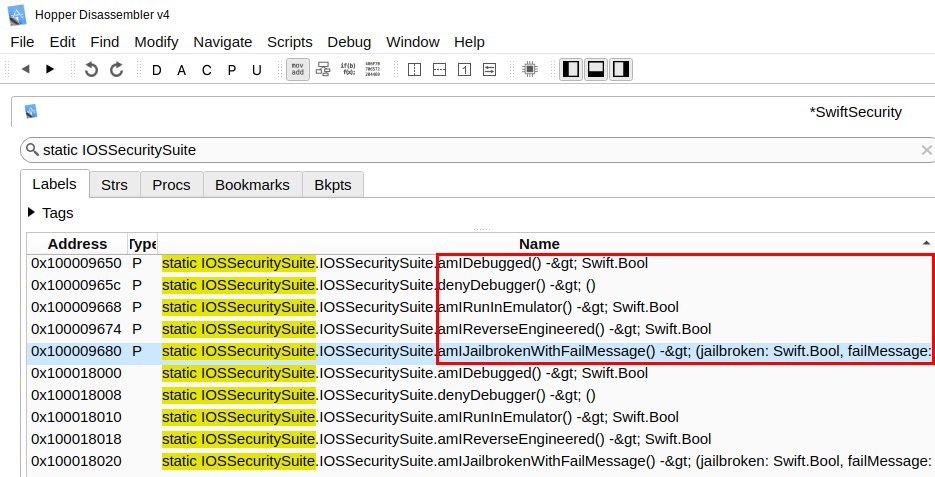Image resolution: width=935 pixels, height=477 pixels.
Task: Select highlighted row at address 0x100009680
Action: [481, 352]
